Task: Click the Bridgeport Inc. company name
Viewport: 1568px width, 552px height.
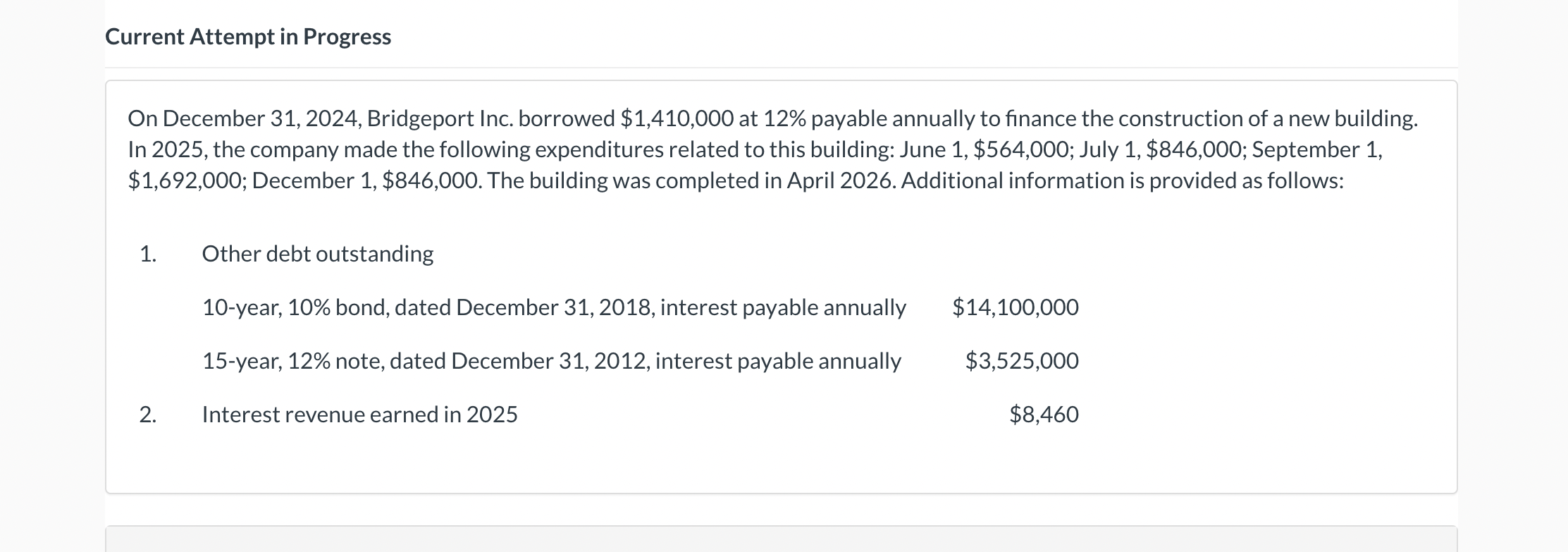Action: pos(440,118)
